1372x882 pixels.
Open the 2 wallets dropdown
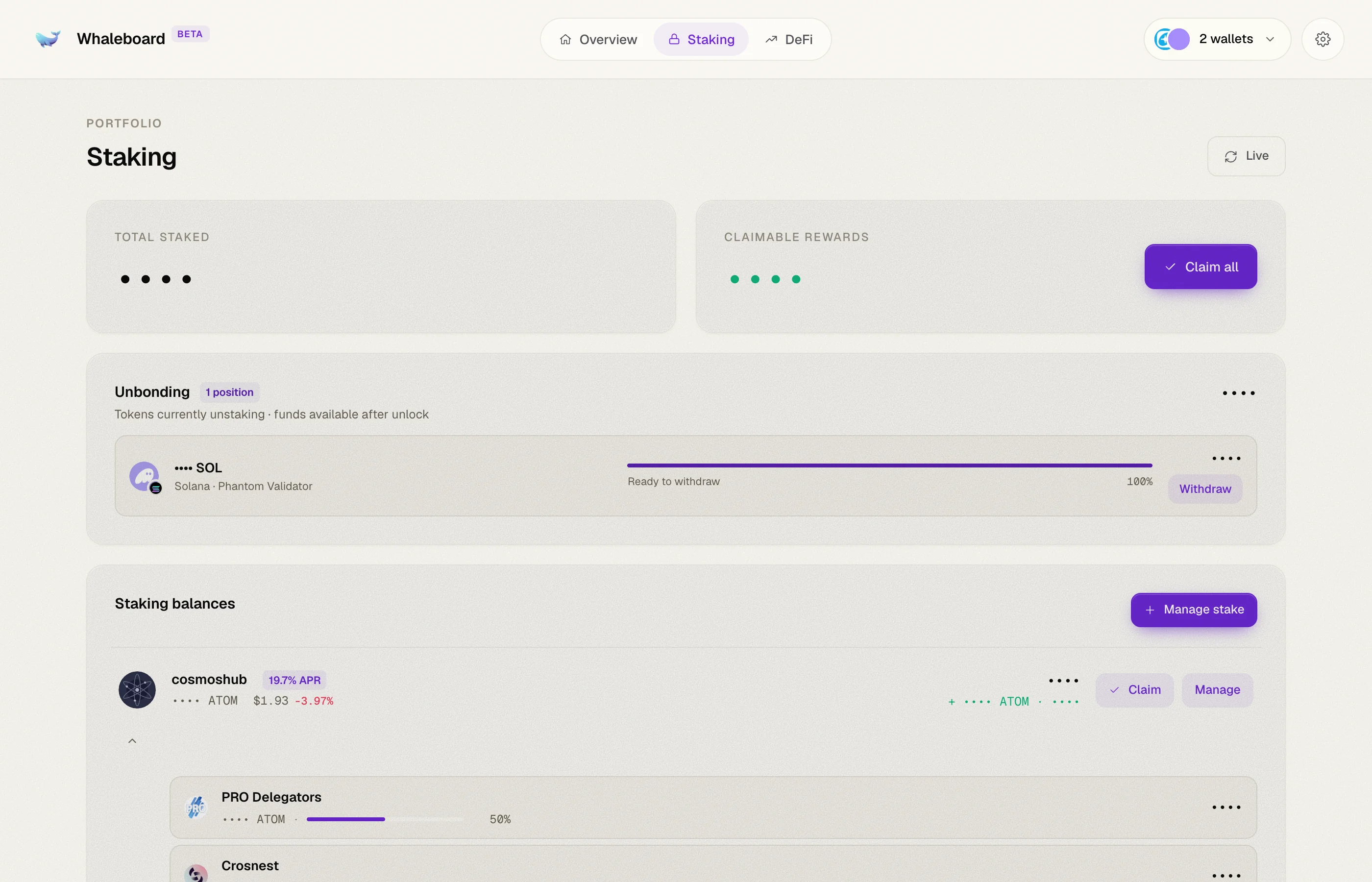pos(1217,39)
